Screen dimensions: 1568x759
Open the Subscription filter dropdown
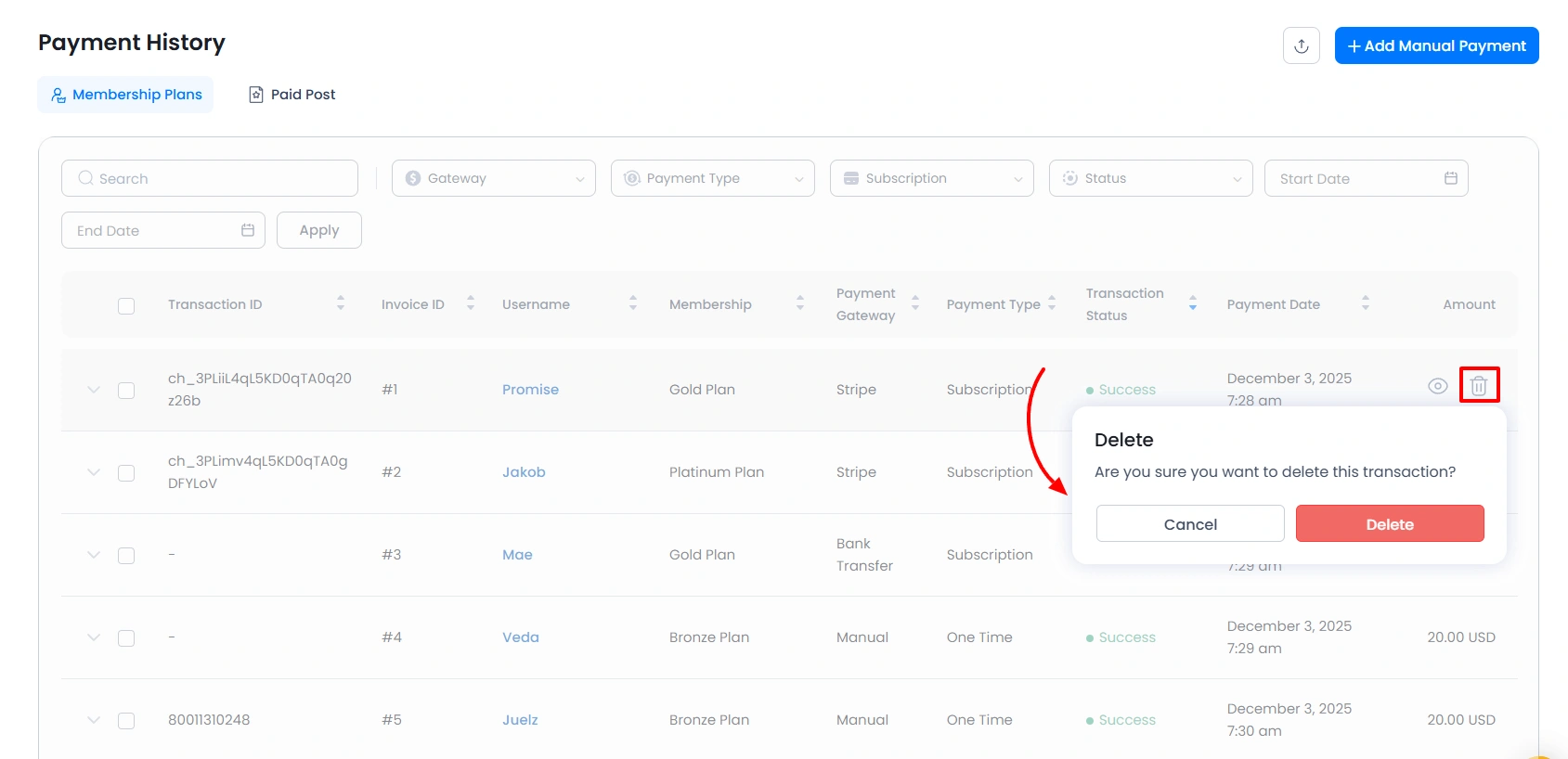[x=932, y=178]
